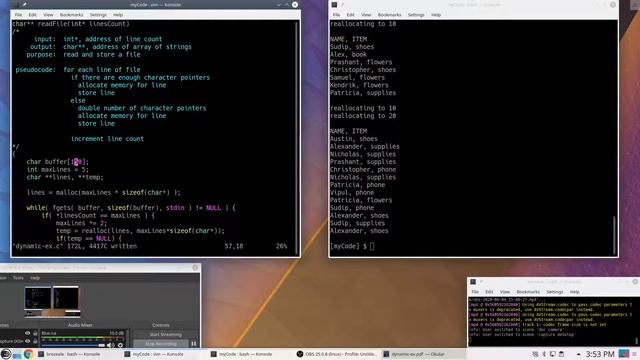The height and width of the screenshot is (360, 640).
Task: Click the display configuration tray icon
Action: coord(553,354)
